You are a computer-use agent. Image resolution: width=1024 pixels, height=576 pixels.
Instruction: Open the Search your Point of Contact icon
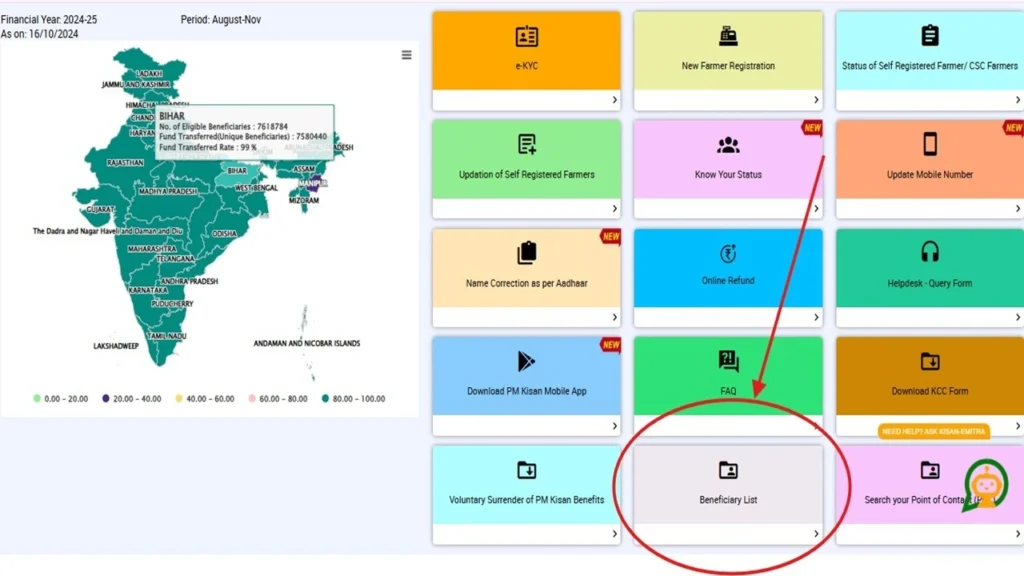point(930,470)
